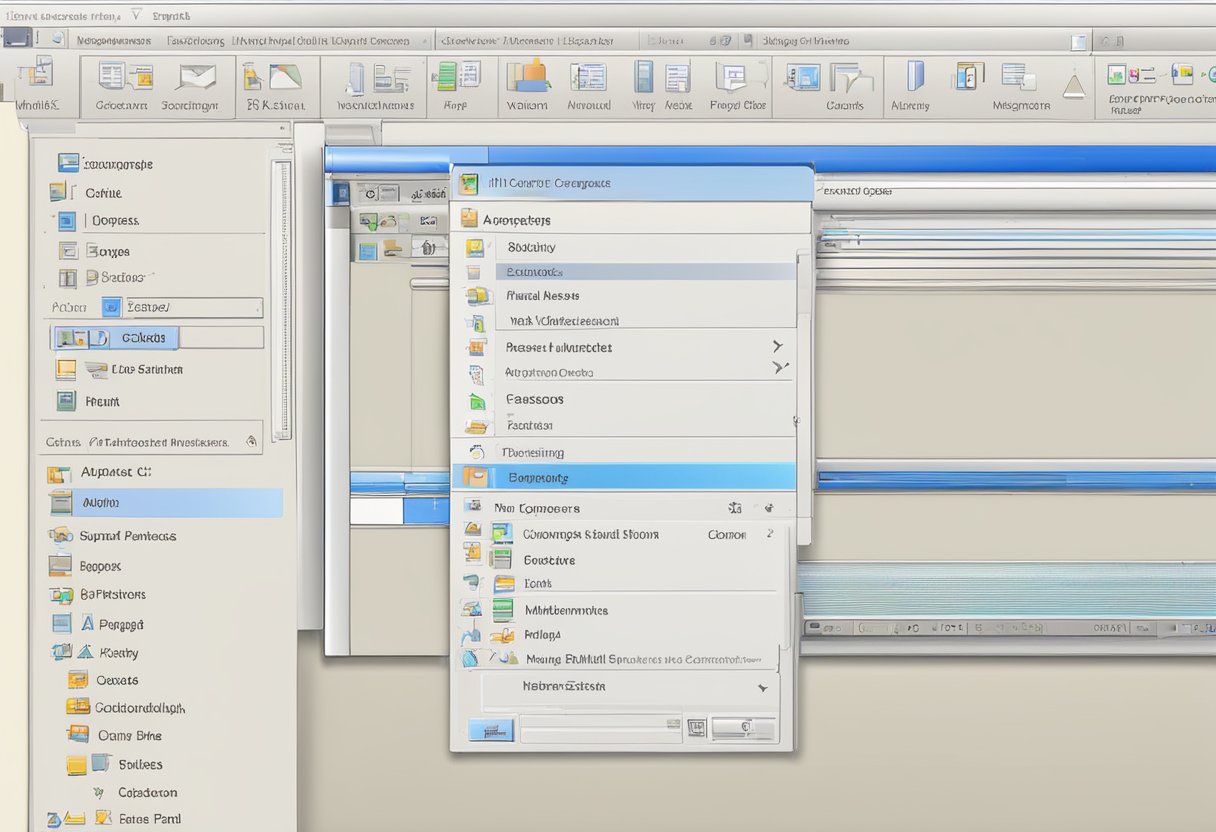Open the submenu arrow beside Prasset Halurctdet
The height and width of the screenshot is (832, 1216).
(x=777, y=346)
